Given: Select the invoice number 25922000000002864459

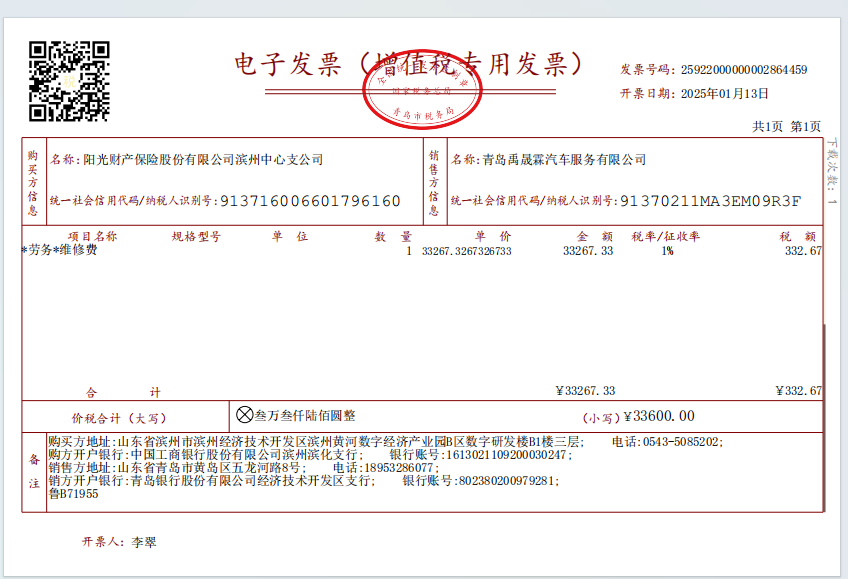Looking at the screenshot, I should click(743, 70).
